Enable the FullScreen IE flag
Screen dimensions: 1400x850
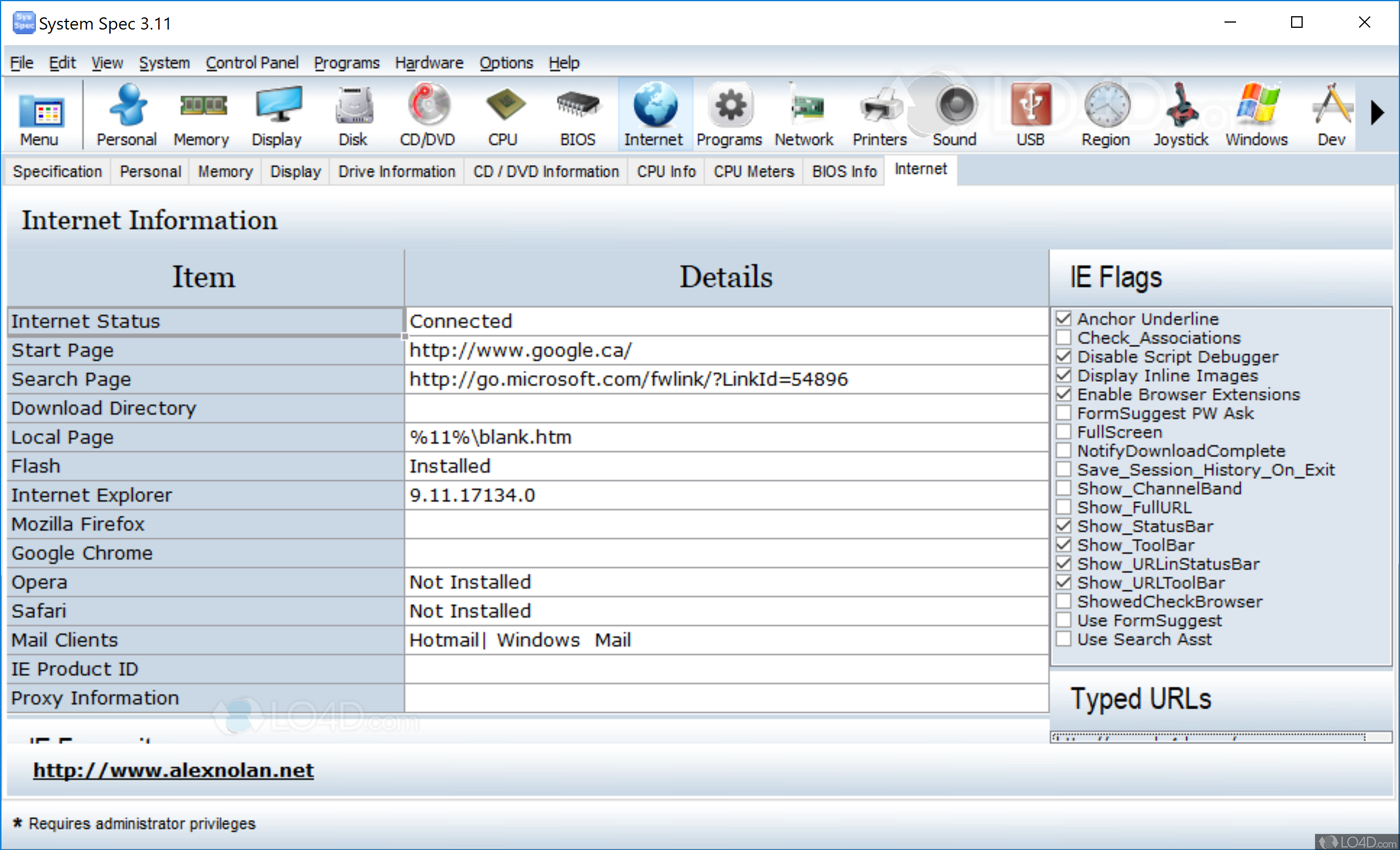click(x=1063, y=431)
